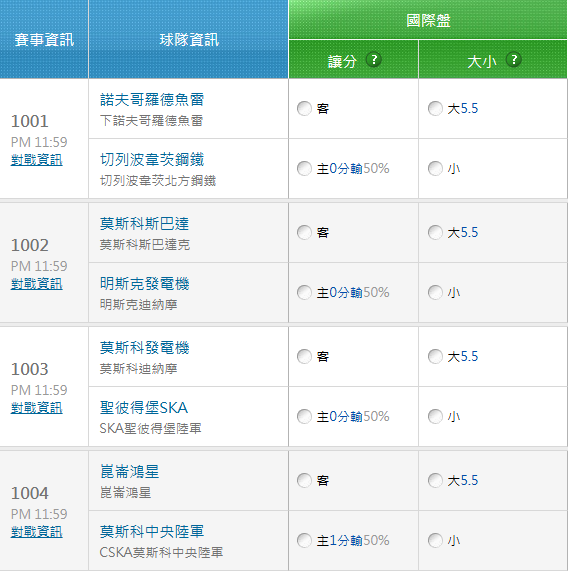The width and height of the screenshot is (568, 571).
Task: Click PM 11:59 time for match 1002
Action: [39, 266]
